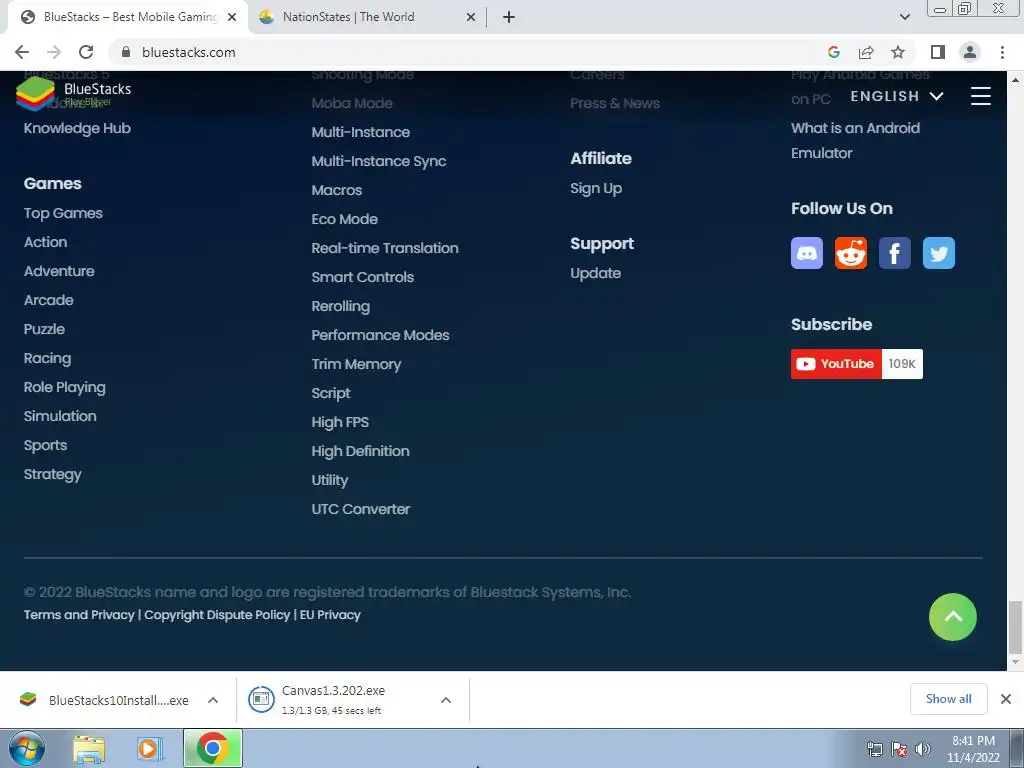Open the Support Update link
Screen dimensions: 1024x768
[595, 273]
